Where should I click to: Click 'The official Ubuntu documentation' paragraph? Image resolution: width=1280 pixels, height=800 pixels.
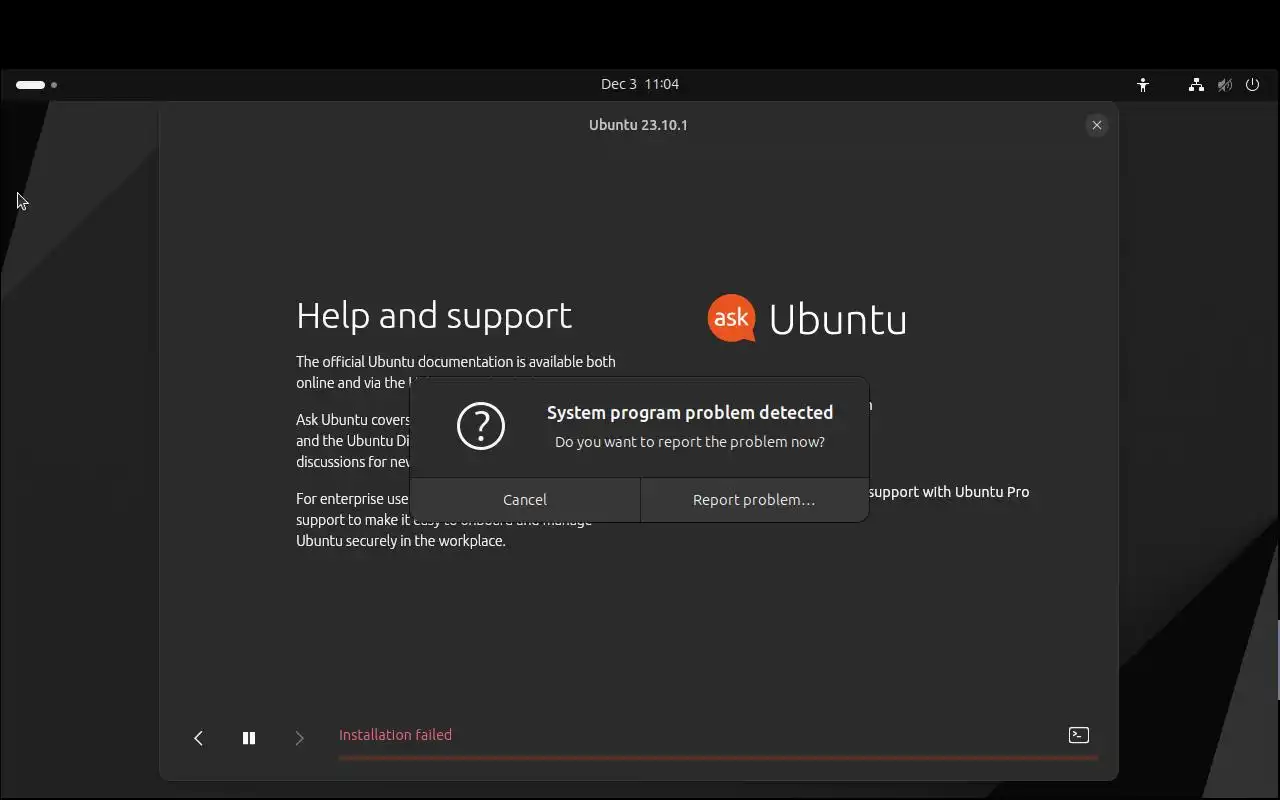click(456, 372)
